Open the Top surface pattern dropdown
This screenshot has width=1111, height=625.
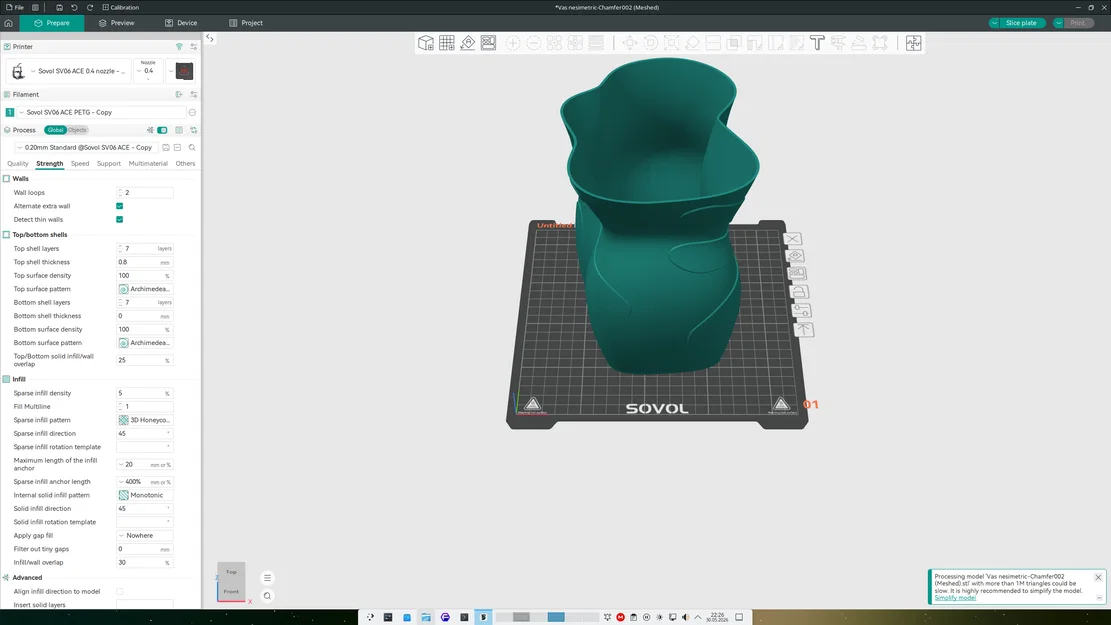tap(145, 289)
